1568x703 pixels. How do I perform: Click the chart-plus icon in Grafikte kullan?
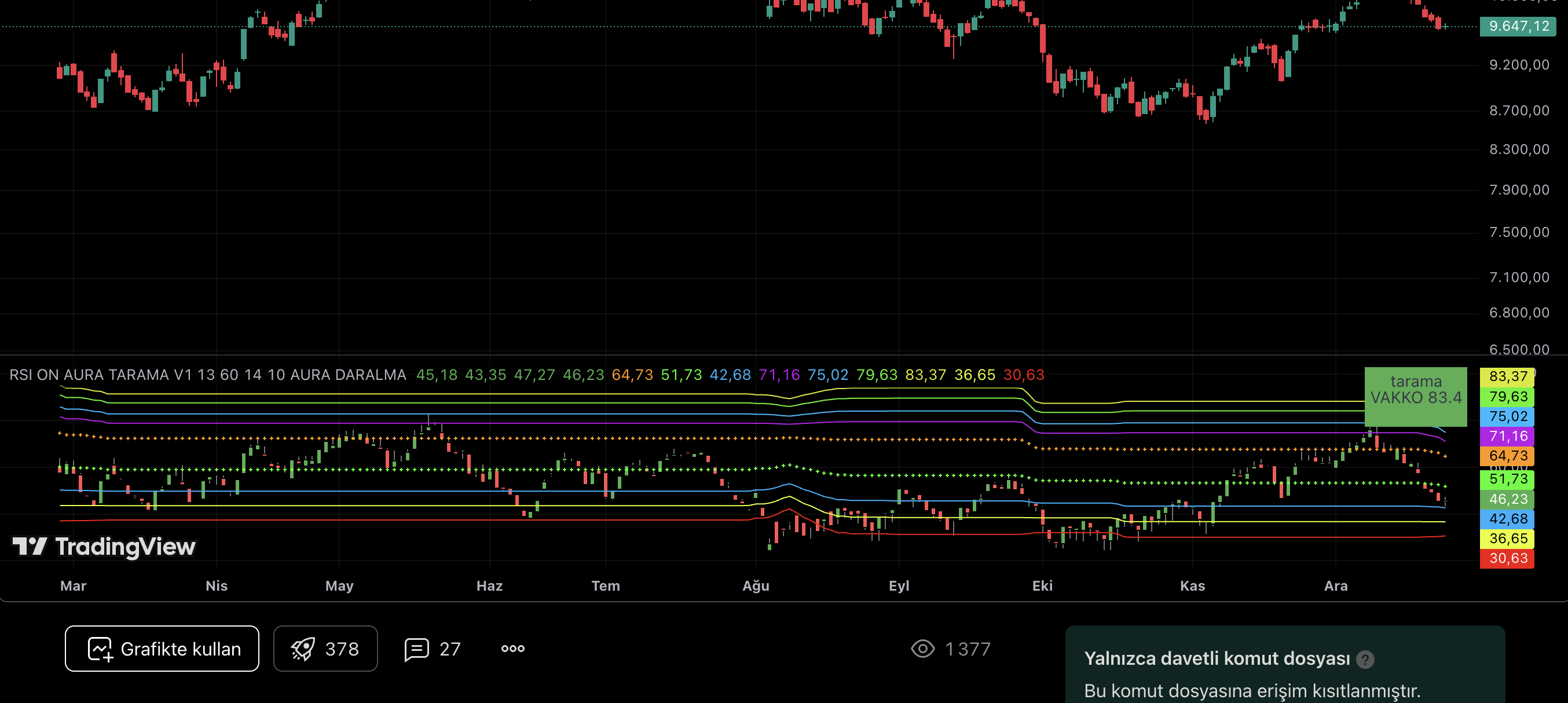(100, 649)
